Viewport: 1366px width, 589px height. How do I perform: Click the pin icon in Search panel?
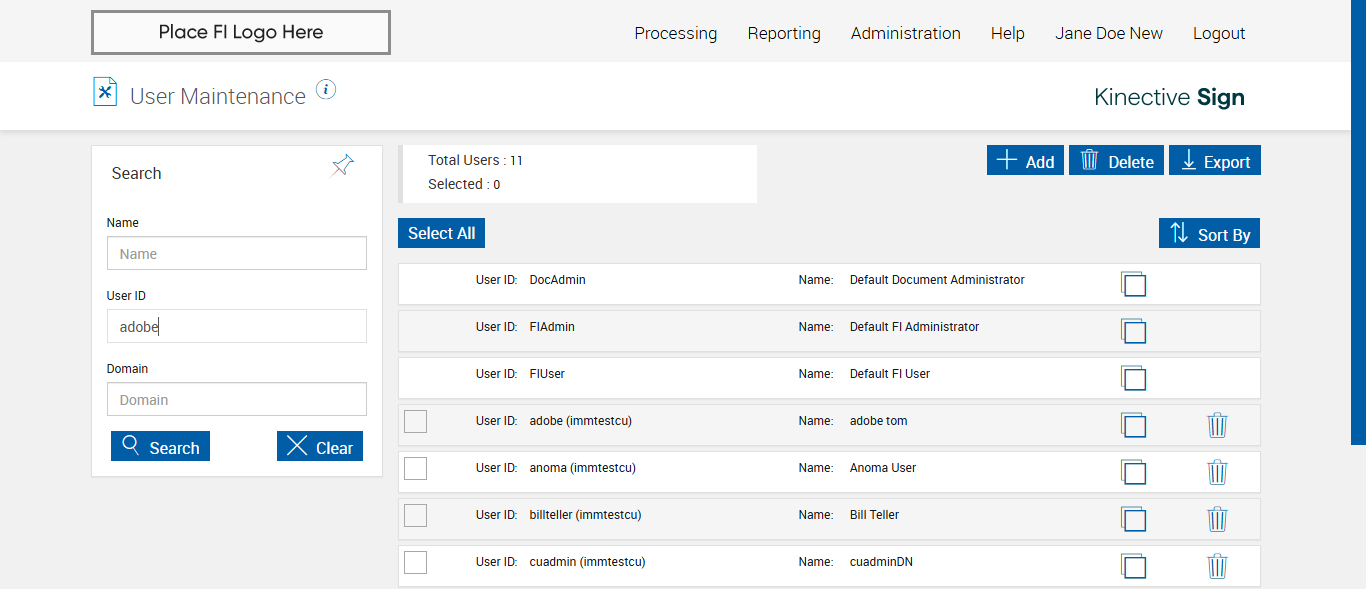[343, 166]
